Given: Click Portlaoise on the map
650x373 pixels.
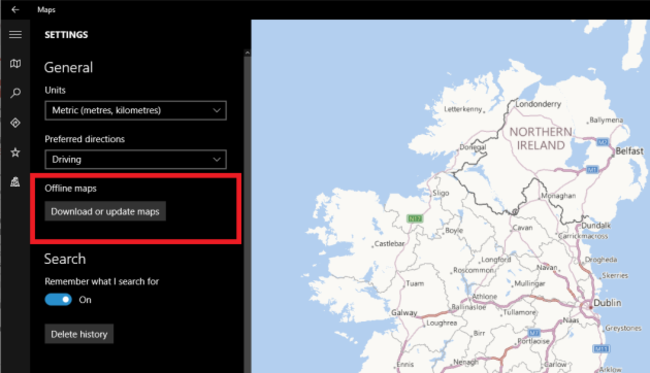Looking at the screenshot, I should tap(533, 341).
